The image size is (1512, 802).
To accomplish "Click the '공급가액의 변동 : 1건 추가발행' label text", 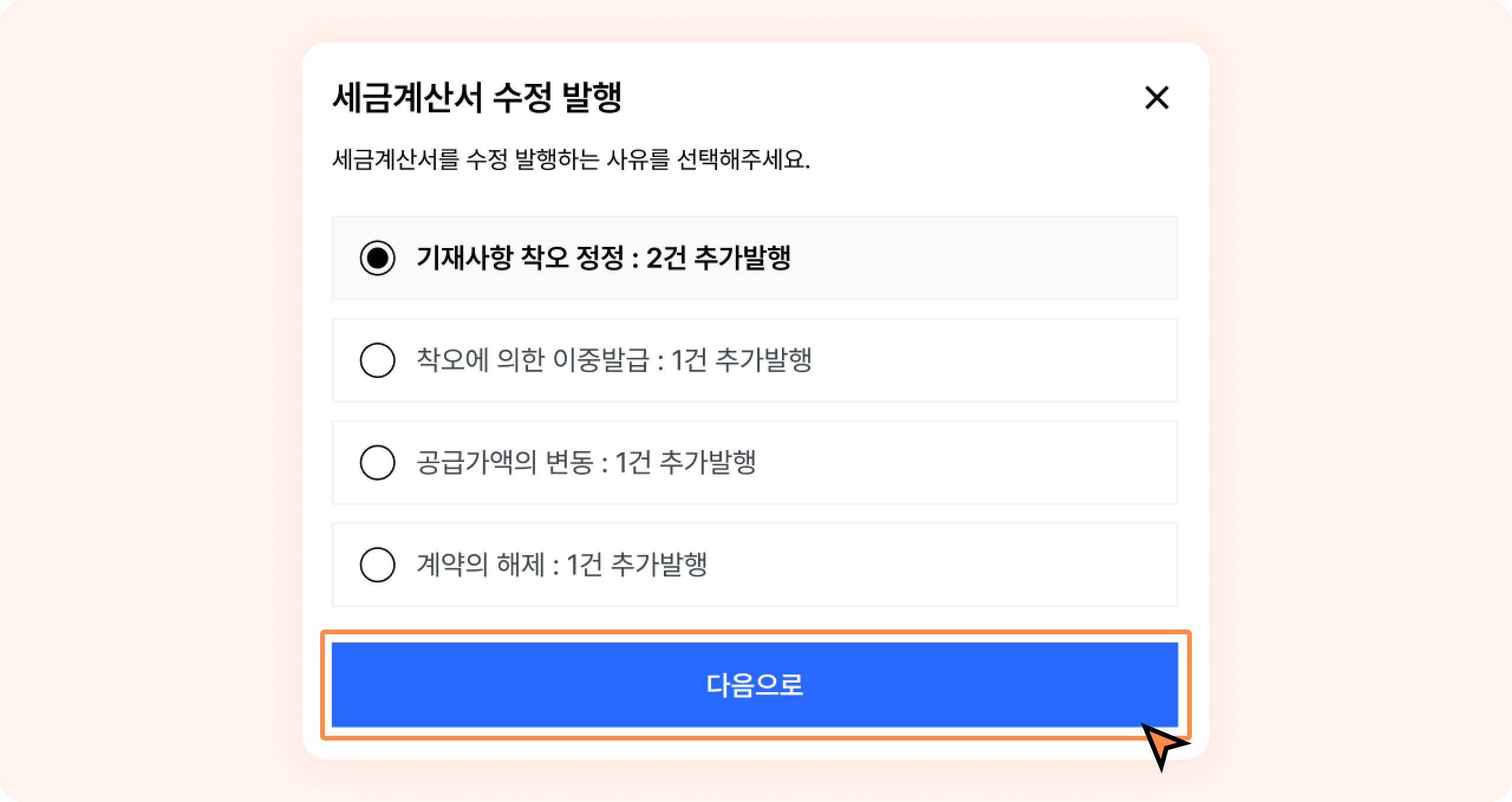I will [x=586, y=462].
